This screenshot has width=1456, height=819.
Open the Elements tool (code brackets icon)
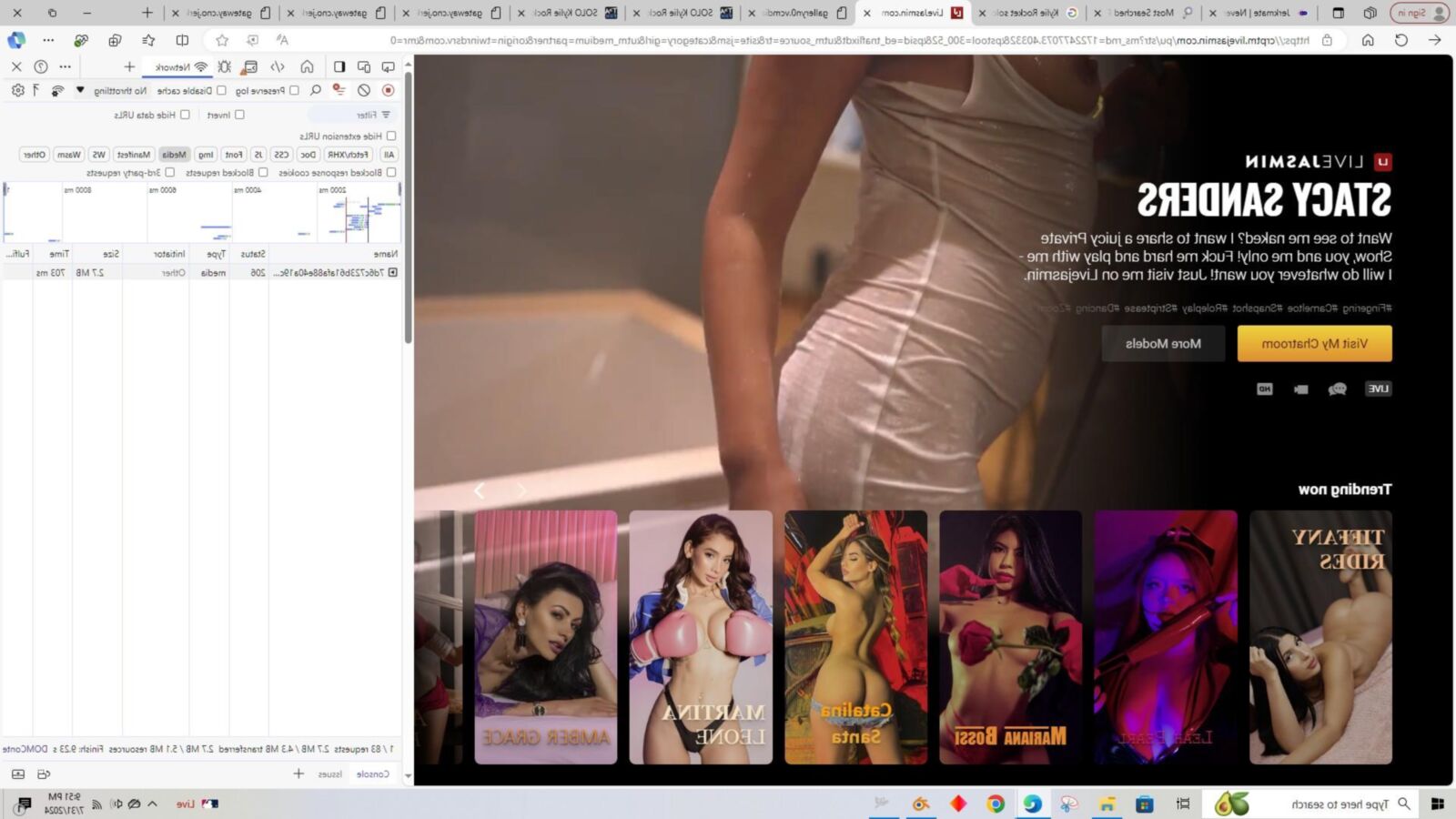pyautogui.click(x=278, y=66)
